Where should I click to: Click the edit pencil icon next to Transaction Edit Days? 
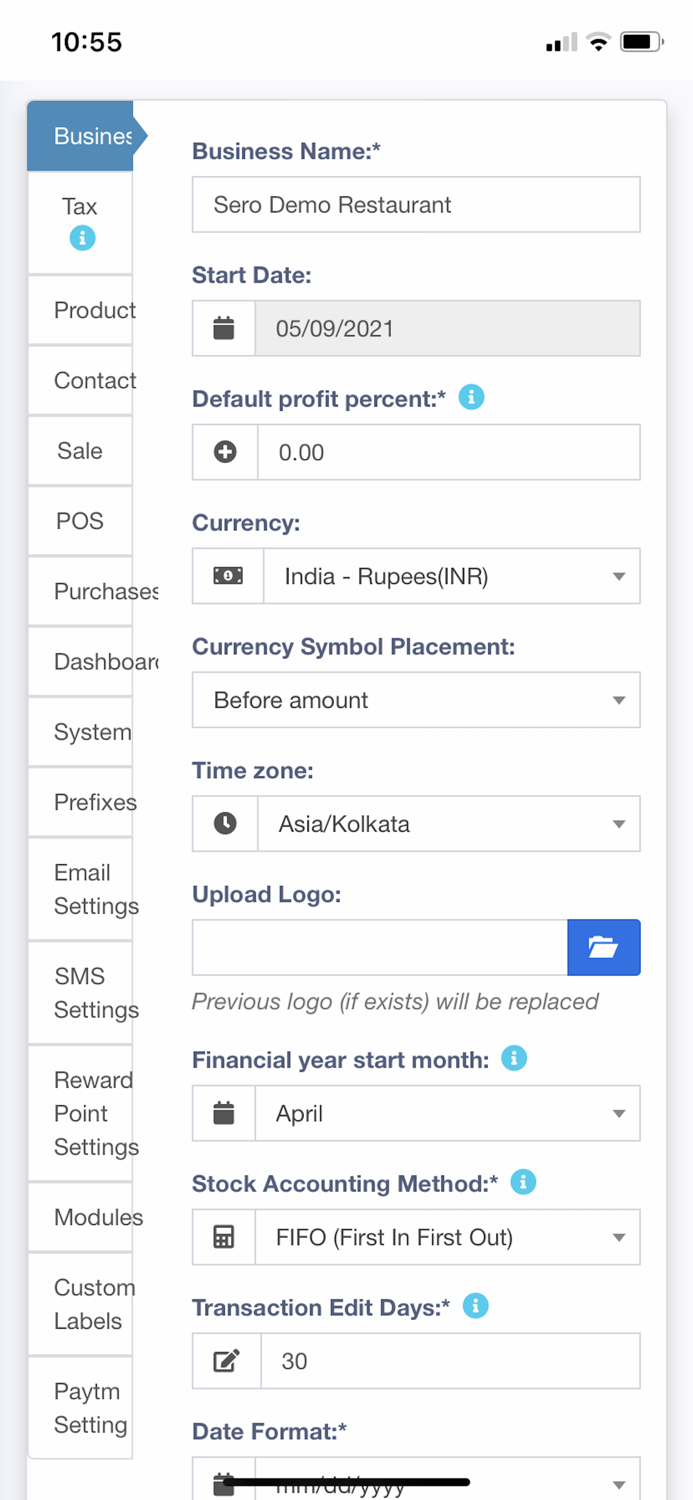tap(224, 1360)
